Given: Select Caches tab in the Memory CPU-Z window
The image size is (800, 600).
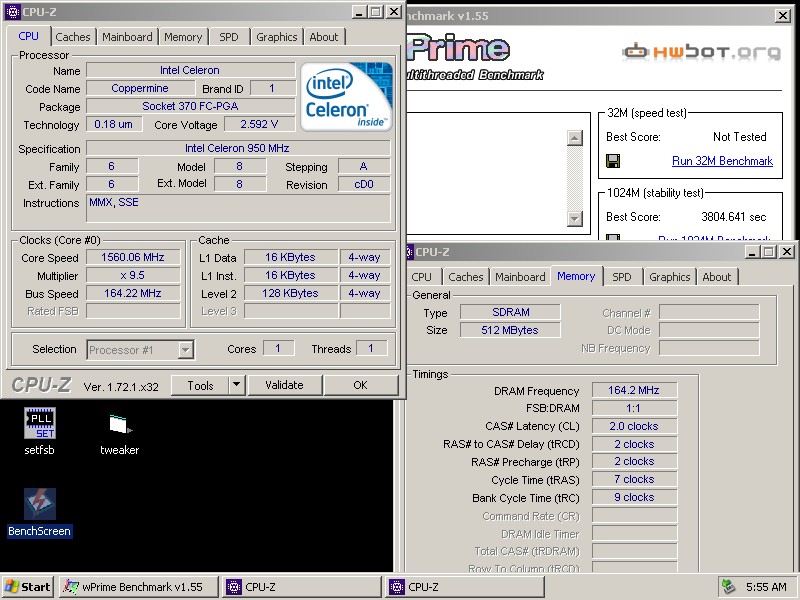Looking at the screenshot, I should 466,277.
